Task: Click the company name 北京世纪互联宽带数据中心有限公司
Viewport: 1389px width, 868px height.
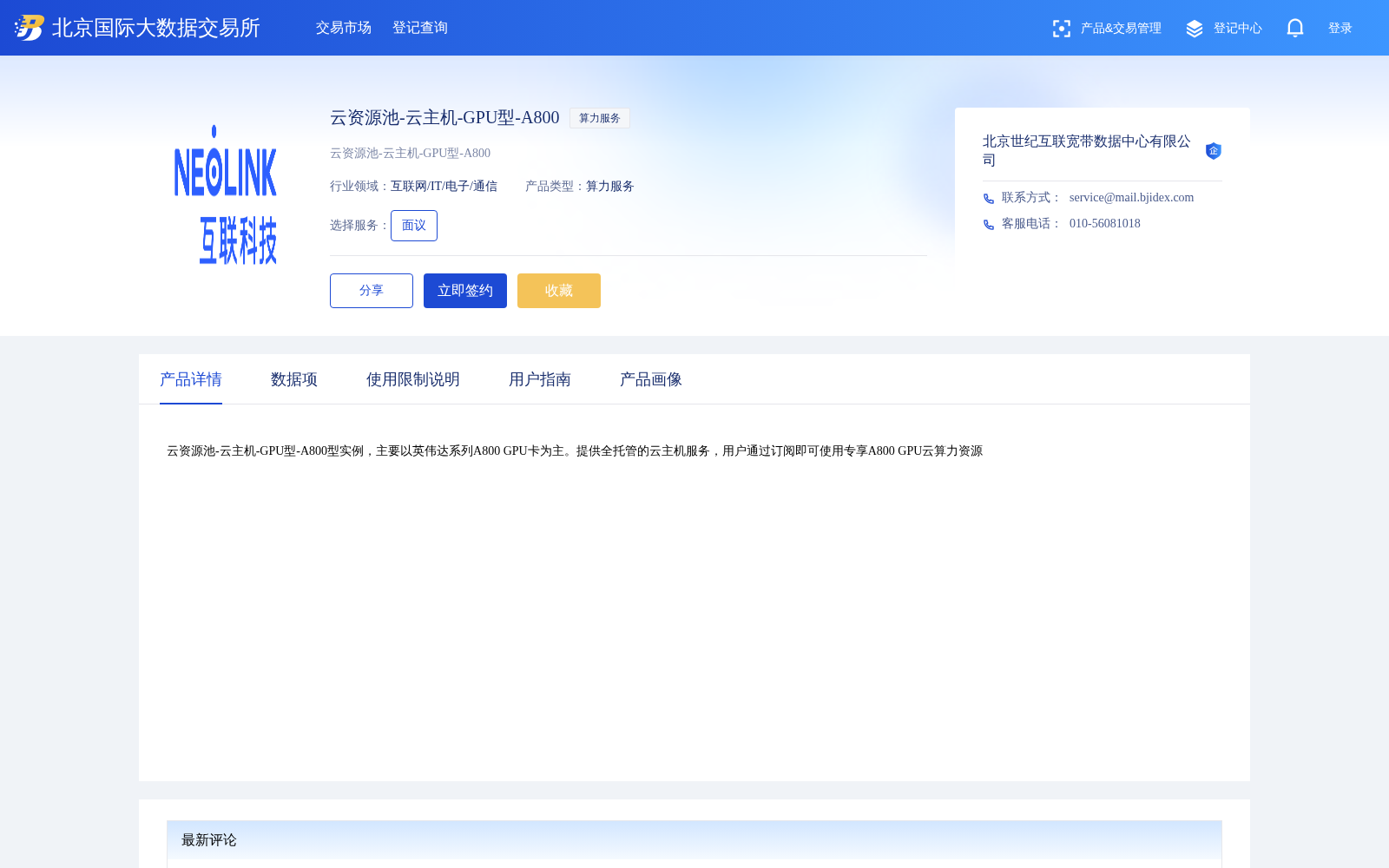Action: (1087, 151)
